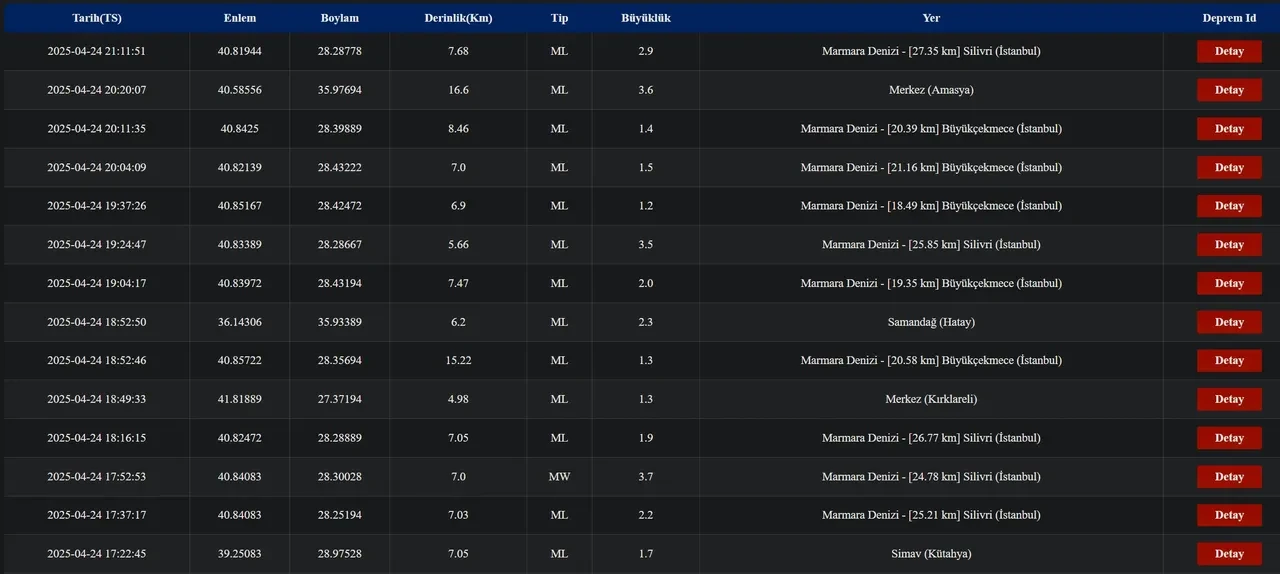The width and height of the screenshot is (1280, 574).
Task: Open Detay for the 18:16:15 Silivri quake
Action: 1229,438
